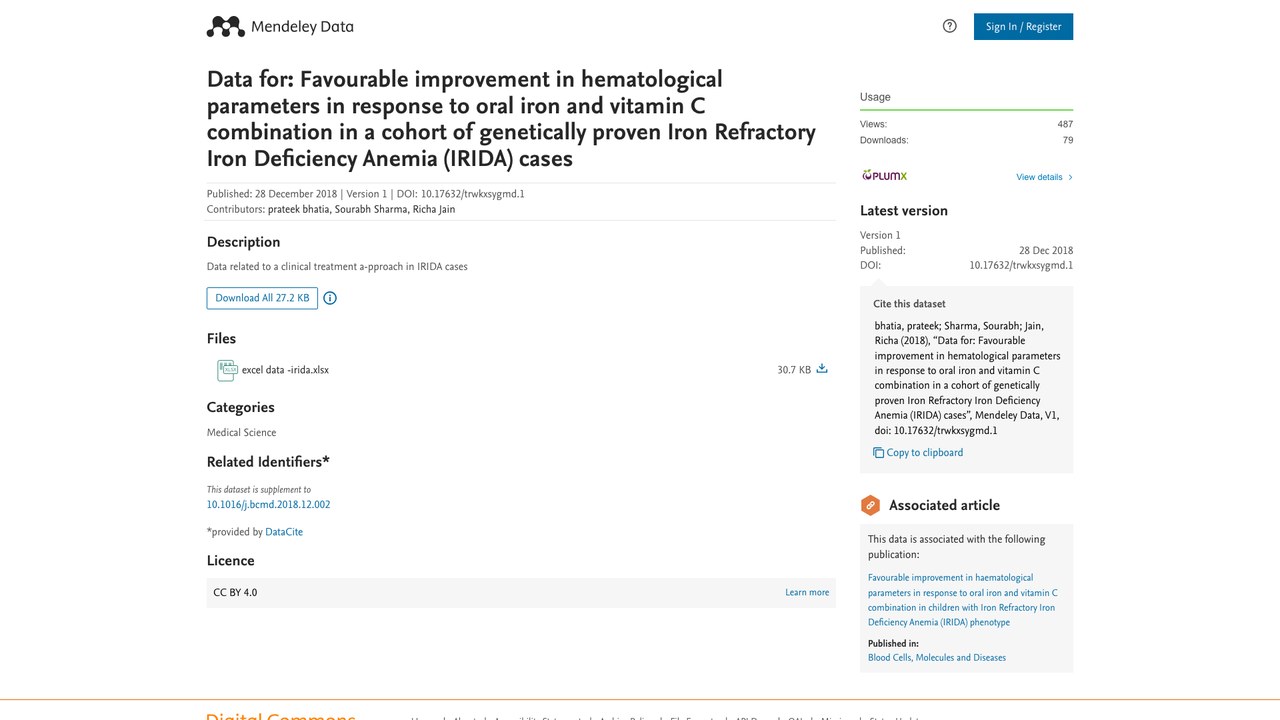Screen dimensions: 1280x720
Task: Click Sign In / Register button
Action: coord(1023,27)
